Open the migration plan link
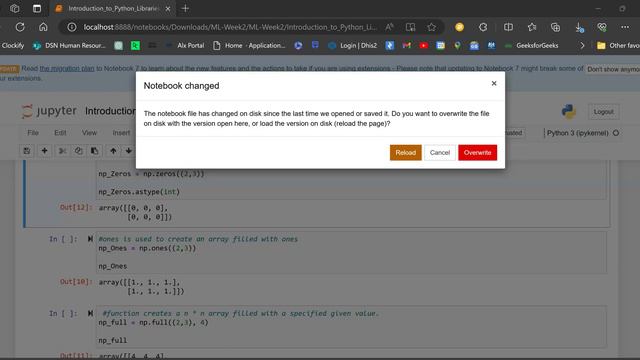Image resolution: width=640 pixels, height=360 pixels. click(x=67, y=69)
